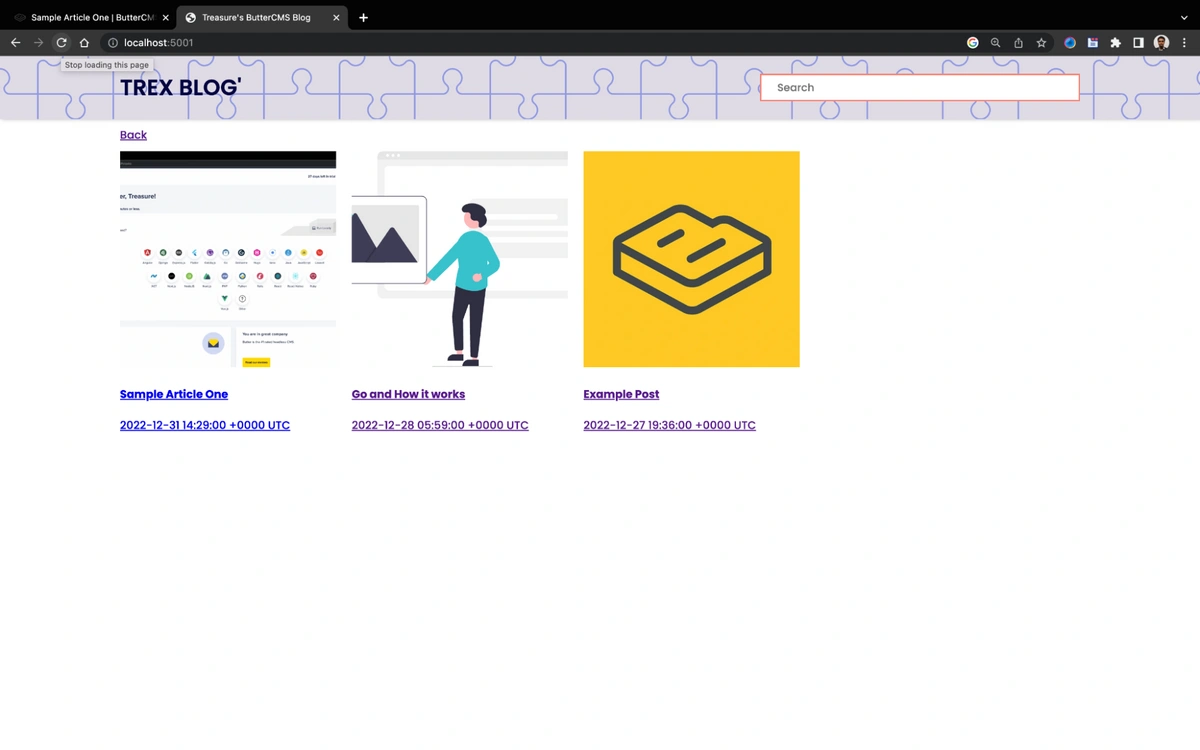Viewport: 1200px width, 750px height.
Task: Switch to Sample Article One tab
Action: click(x=88, y=17)
